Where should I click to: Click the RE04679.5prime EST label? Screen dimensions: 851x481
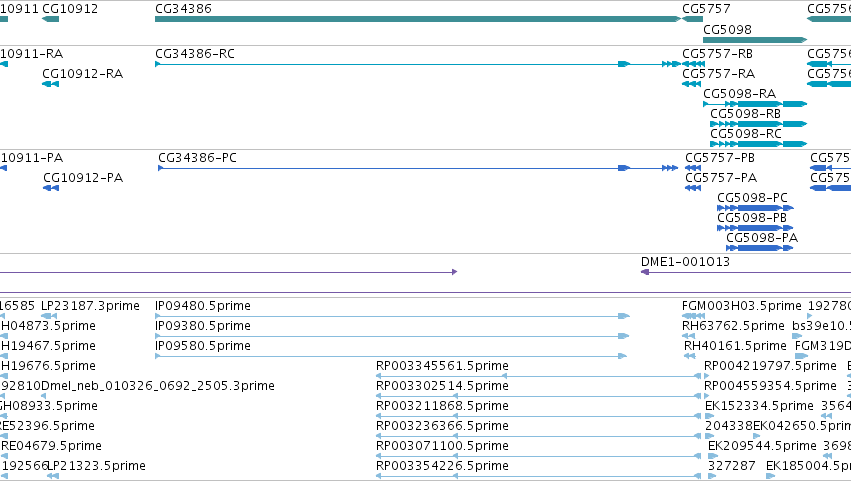pos(51,447)
